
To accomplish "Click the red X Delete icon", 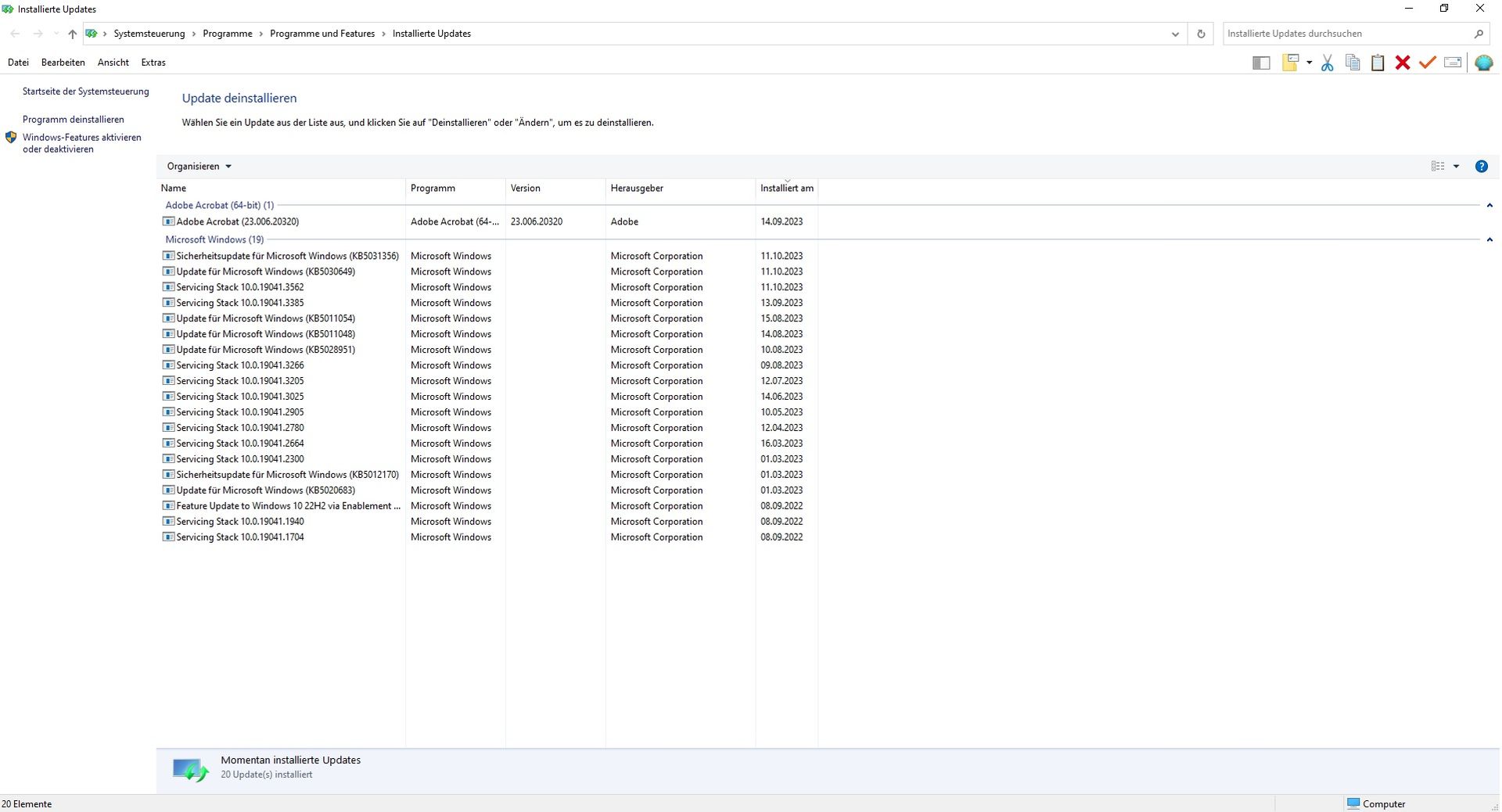I will (x=1403, y=63).
